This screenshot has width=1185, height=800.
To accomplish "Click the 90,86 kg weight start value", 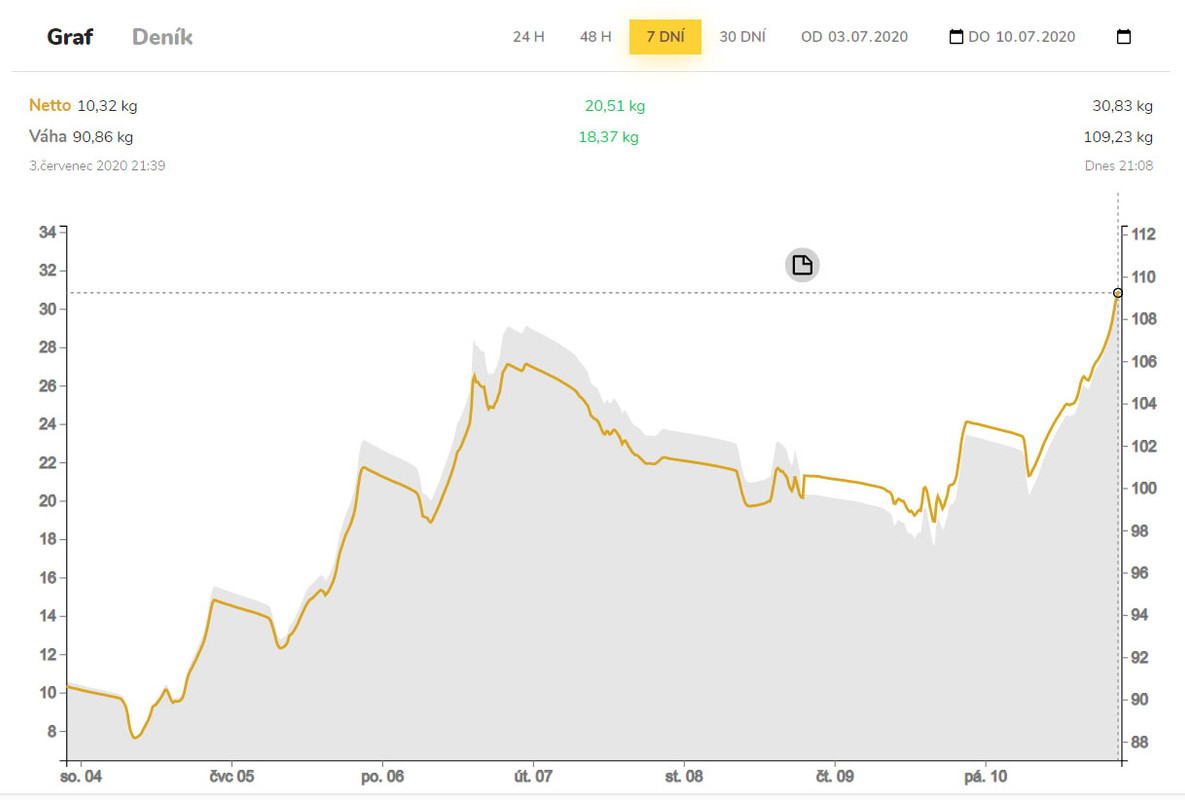I will click(103, 137).
